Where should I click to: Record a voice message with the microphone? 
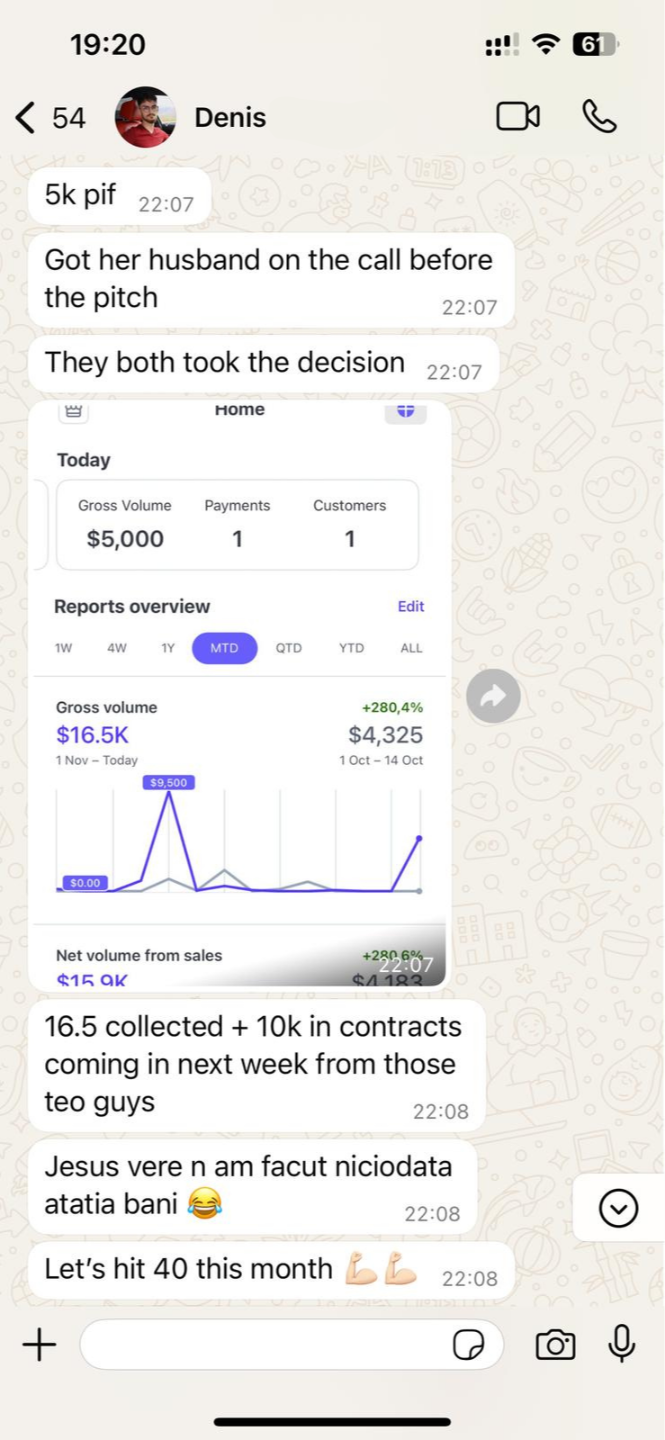tap(622, 1344)
